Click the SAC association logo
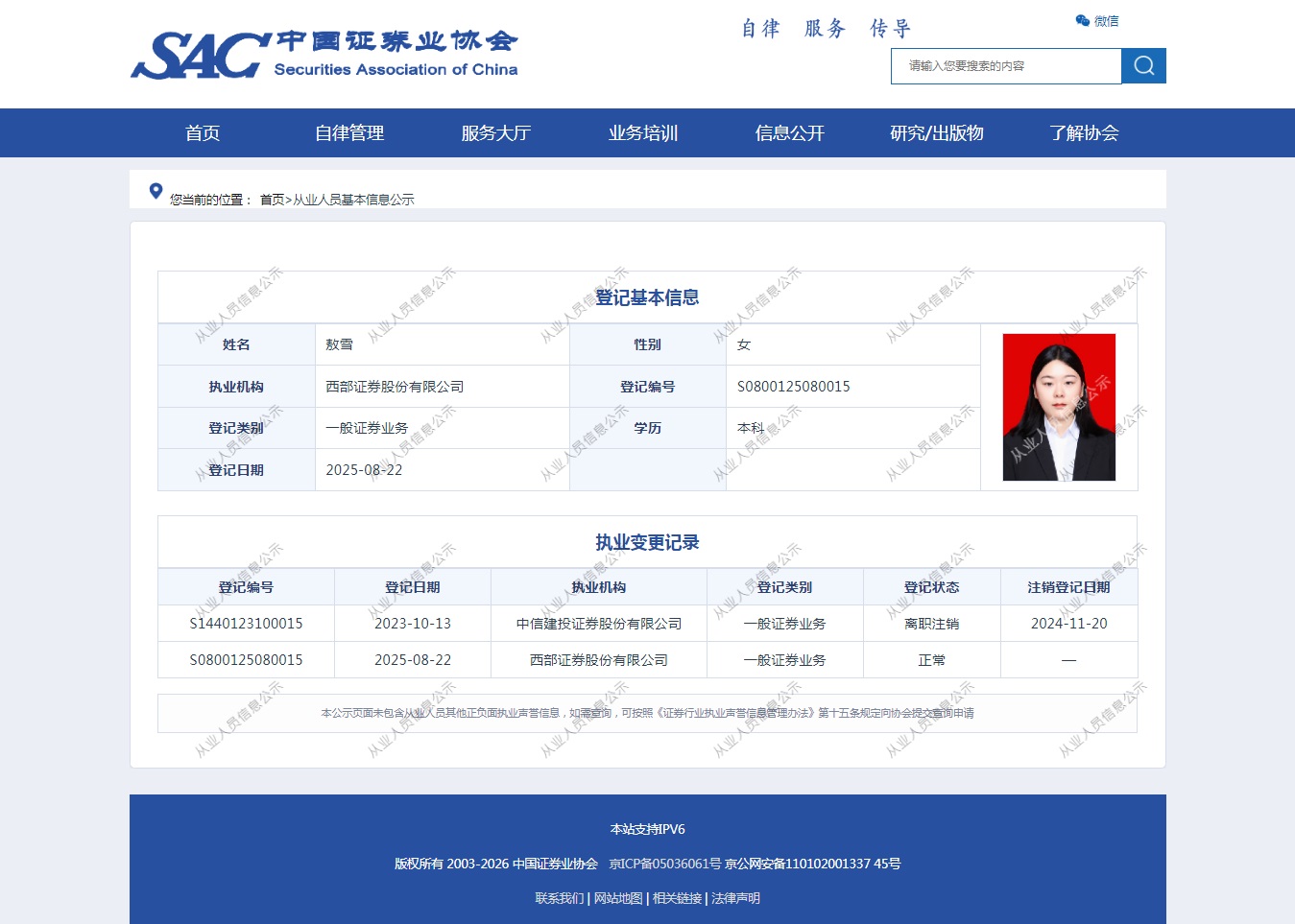Image resolution: width=1295 pixels, height=924 pixels. click(x=324, y=55)
